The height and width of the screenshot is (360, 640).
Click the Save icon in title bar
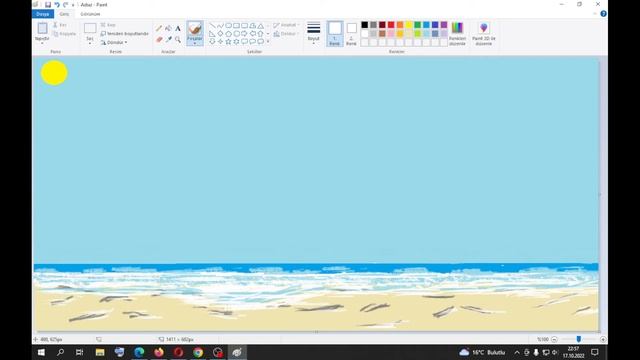coord(48,4)
